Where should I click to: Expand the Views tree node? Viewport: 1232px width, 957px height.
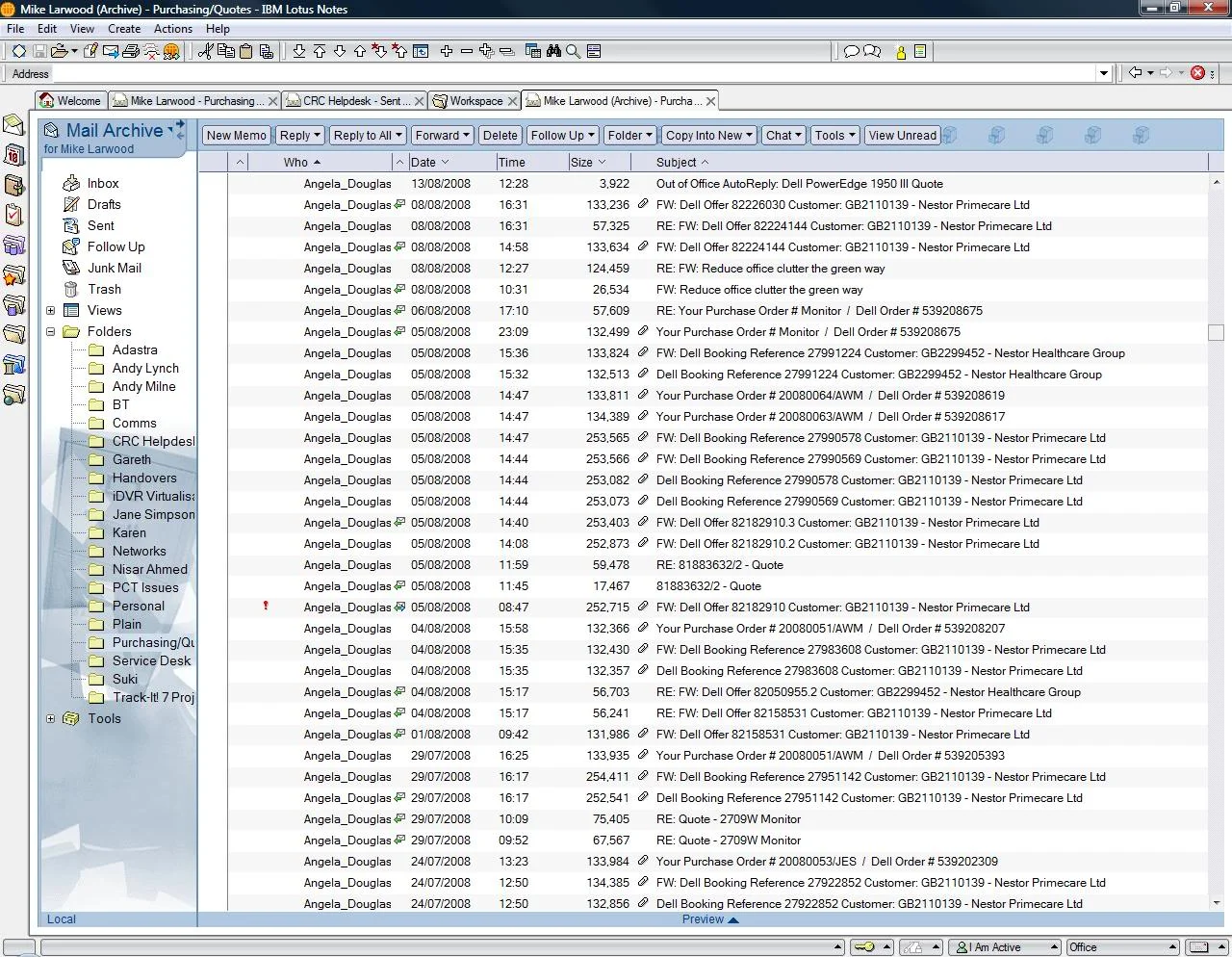51,310
